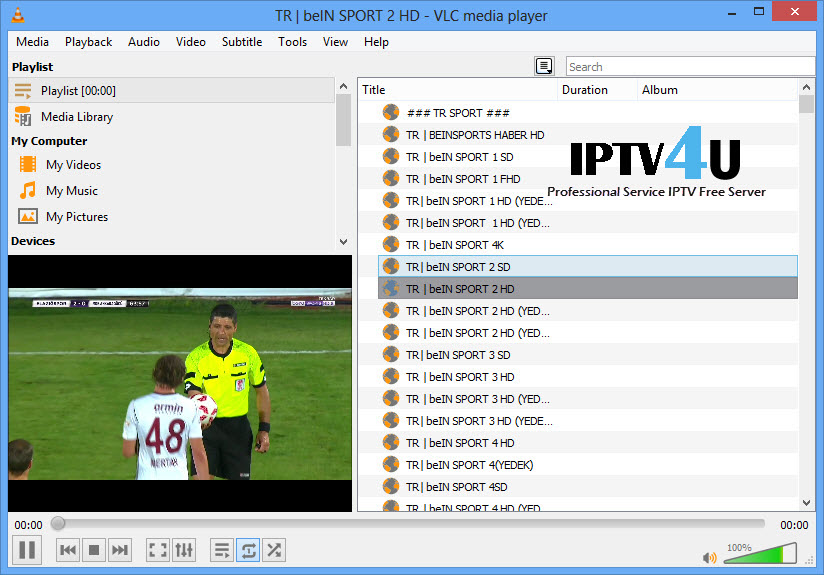Toggle random shuffle playback
Image resolution: width=824 pixels, height=575 pixels.
click(274, 550)
